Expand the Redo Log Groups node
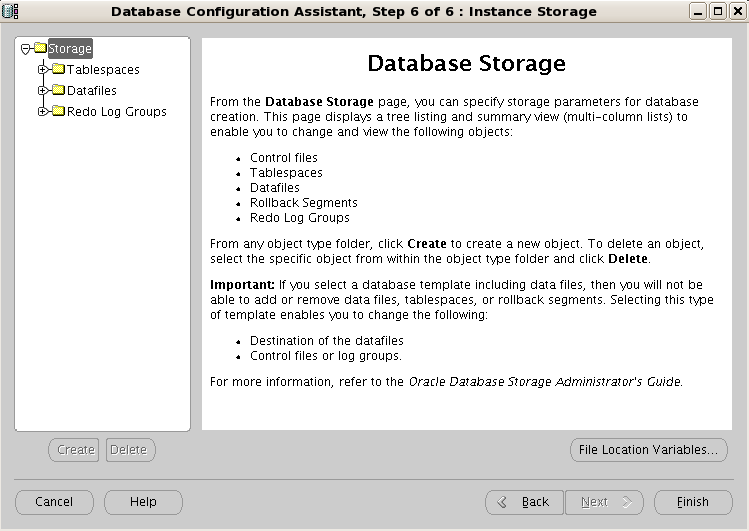This screenshot has width=749, height=531. 43,112
